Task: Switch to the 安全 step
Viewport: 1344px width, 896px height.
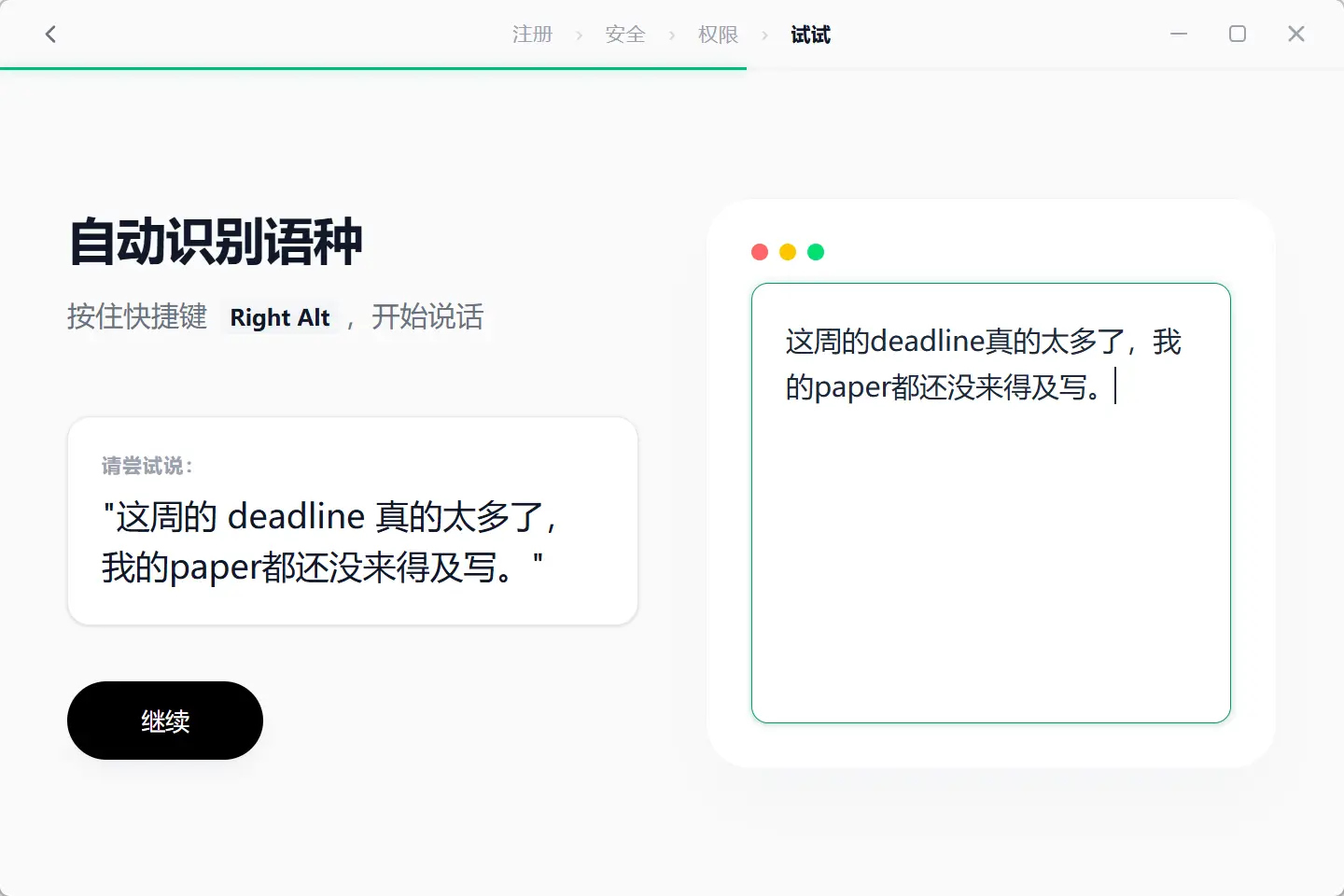Action: 625,35
